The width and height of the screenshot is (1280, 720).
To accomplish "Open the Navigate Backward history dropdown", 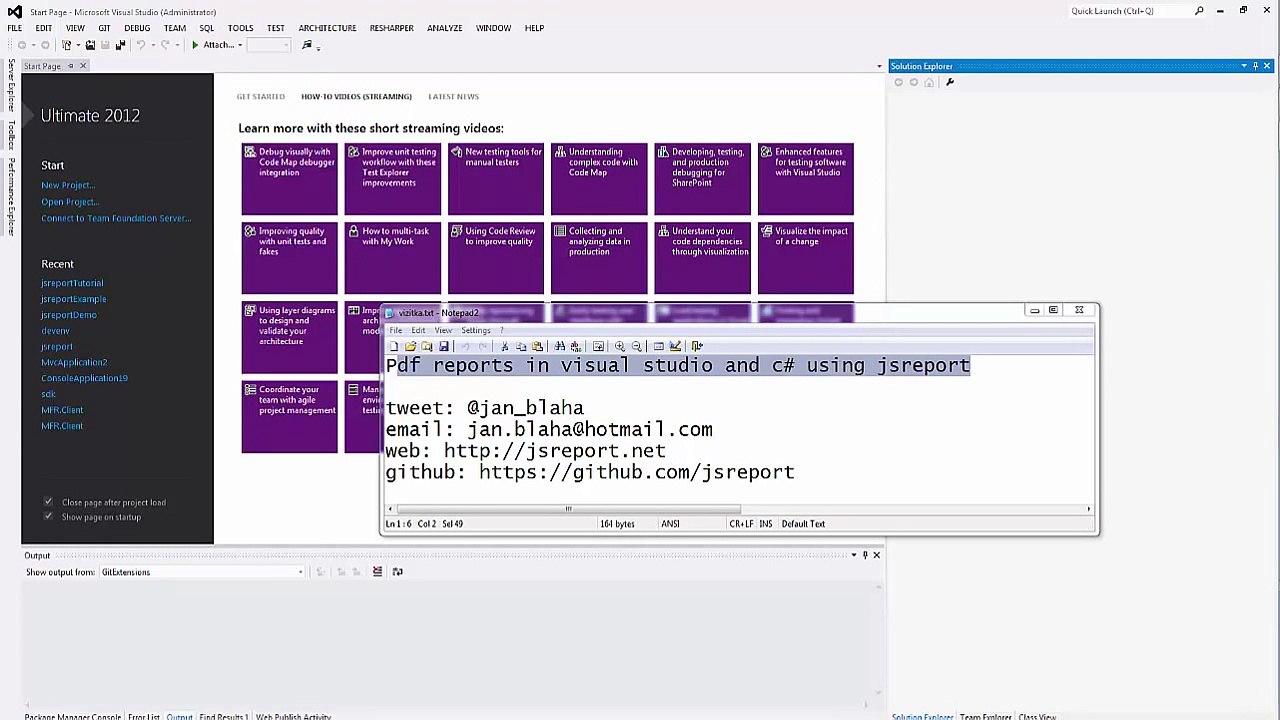I will point(33,45).
